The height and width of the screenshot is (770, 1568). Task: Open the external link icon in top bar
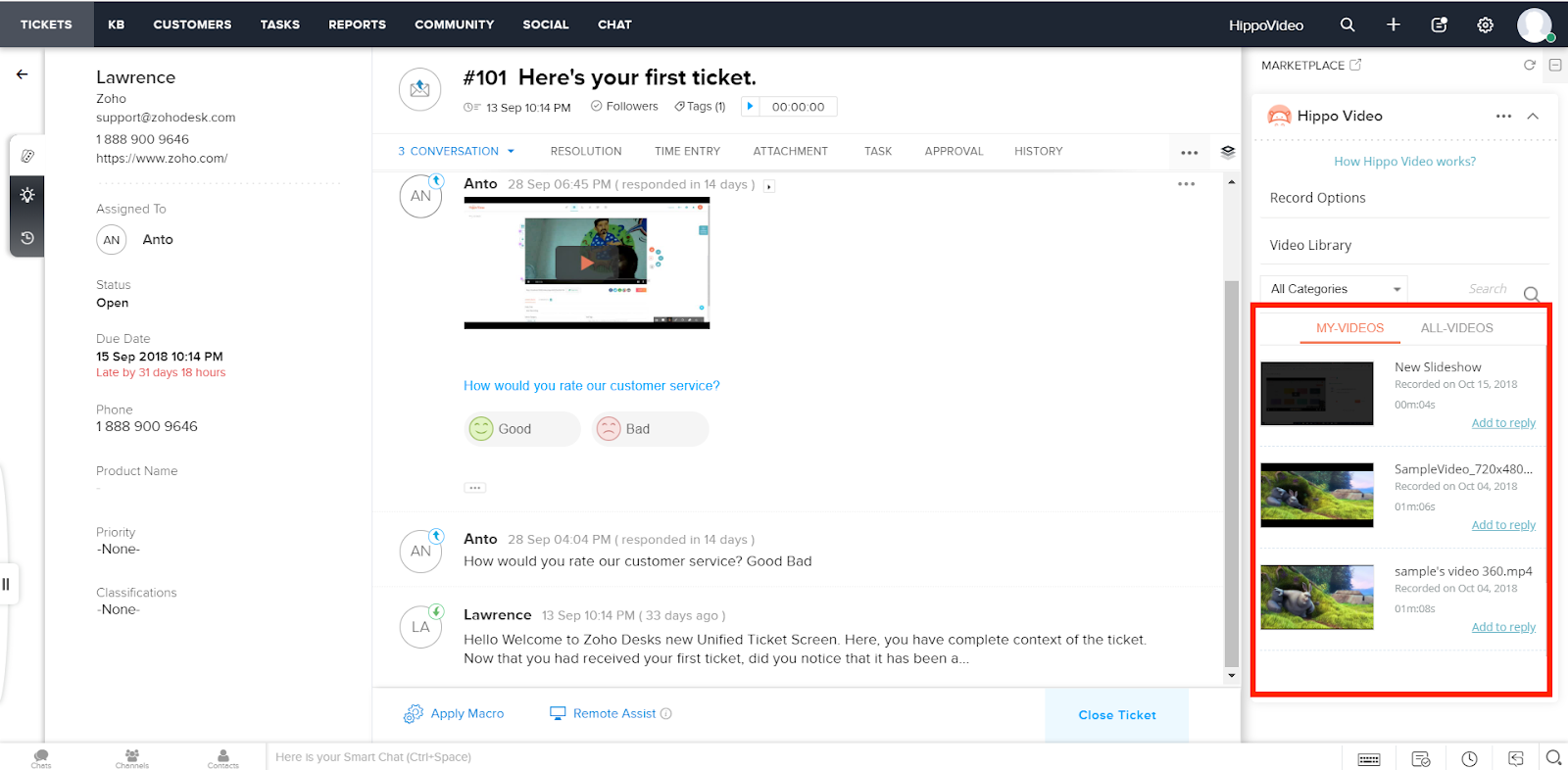click(1439, 24)
